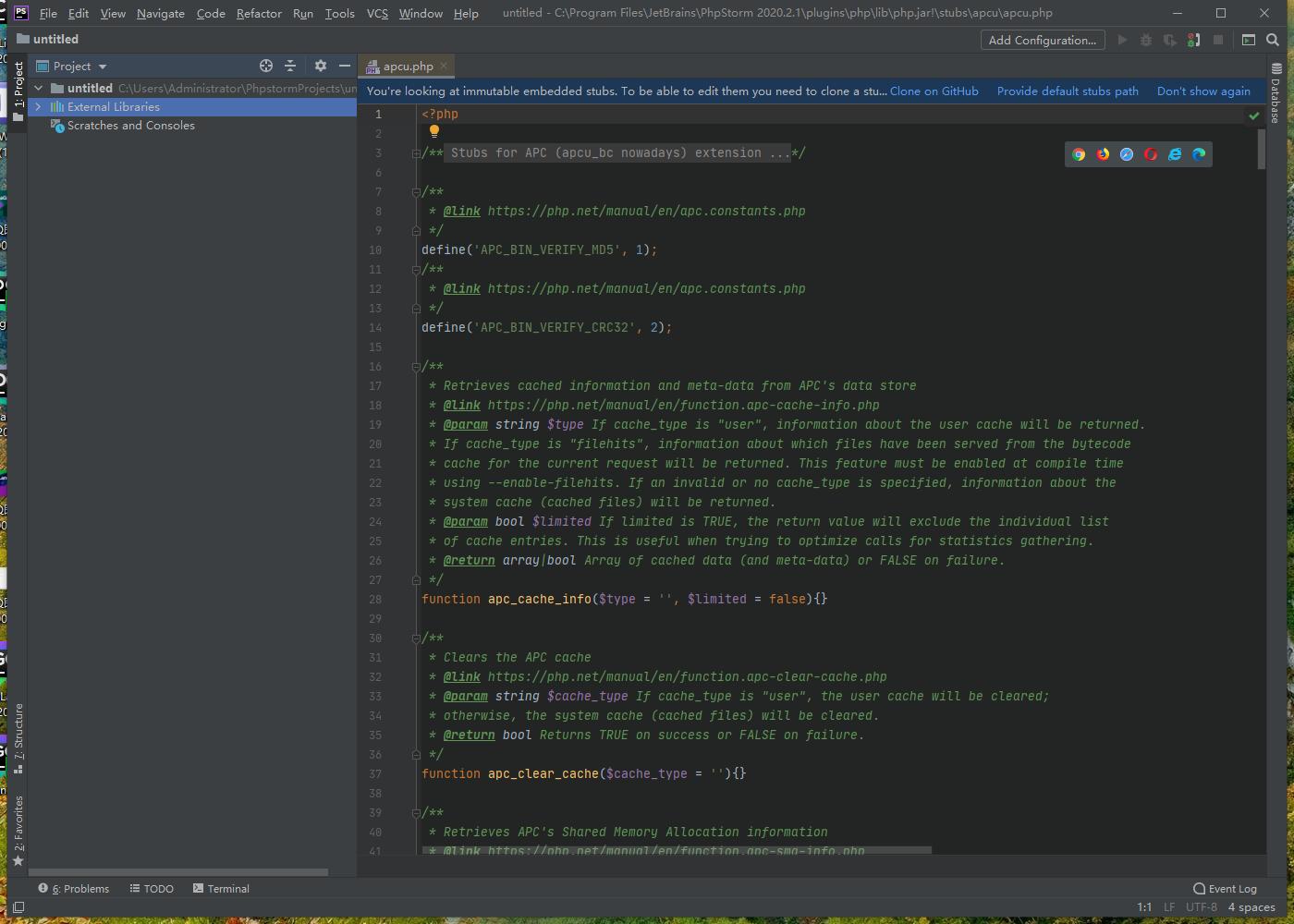Open the Tools menu

(x=339, y=13)
